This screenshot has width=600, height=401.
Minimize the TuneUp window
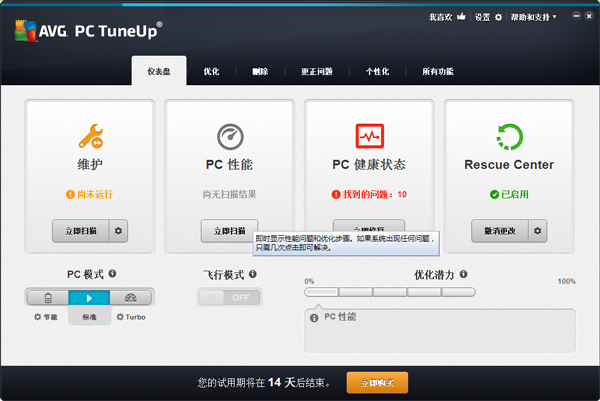tap(576, 16)
